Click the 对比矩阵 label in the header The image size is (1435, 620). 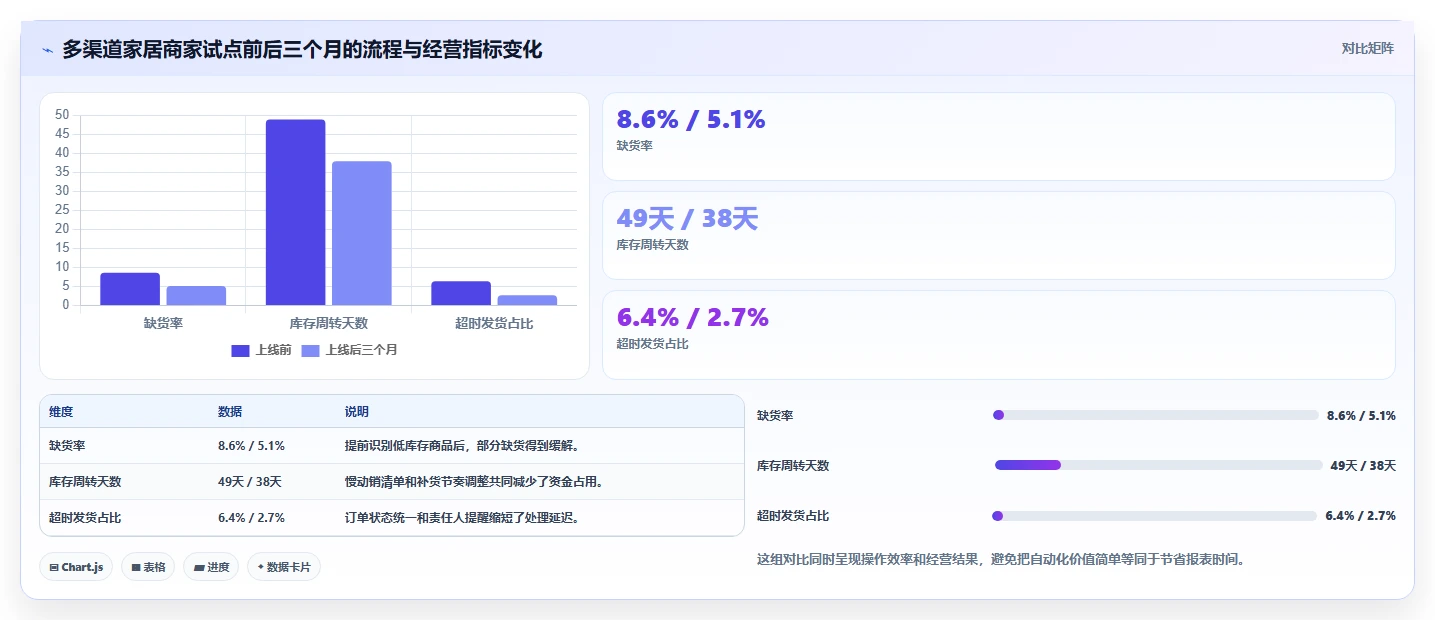click(1367, 48)
